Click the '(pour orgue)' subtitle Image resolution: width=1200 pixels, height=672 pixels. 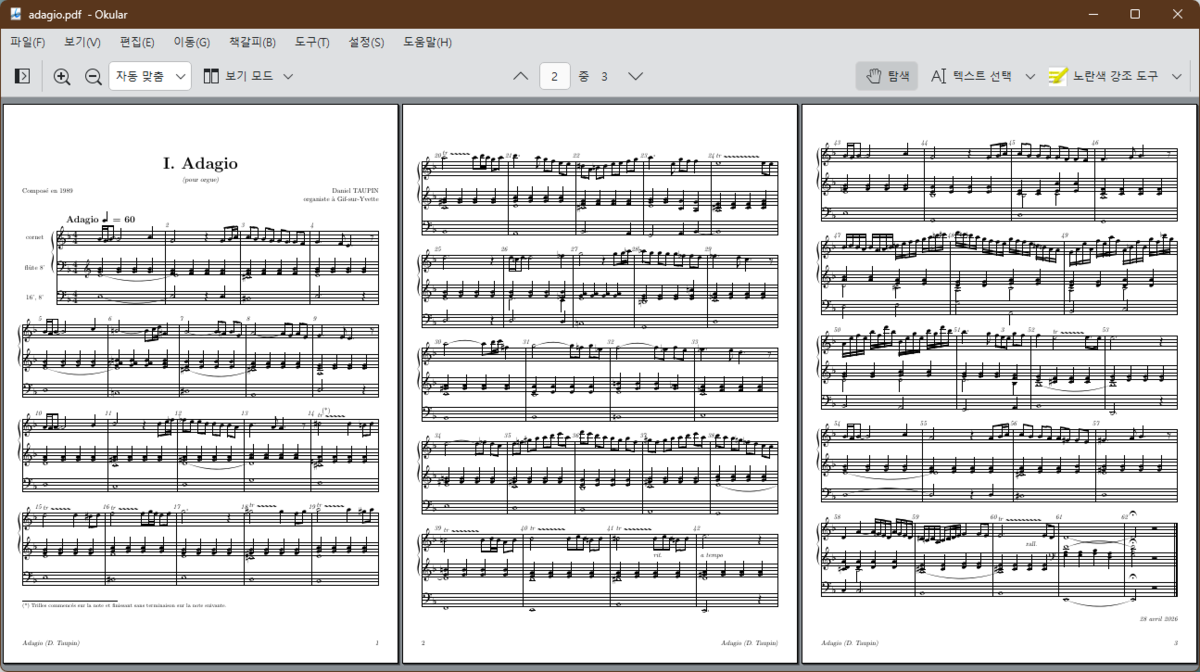[x=200, y=180]
